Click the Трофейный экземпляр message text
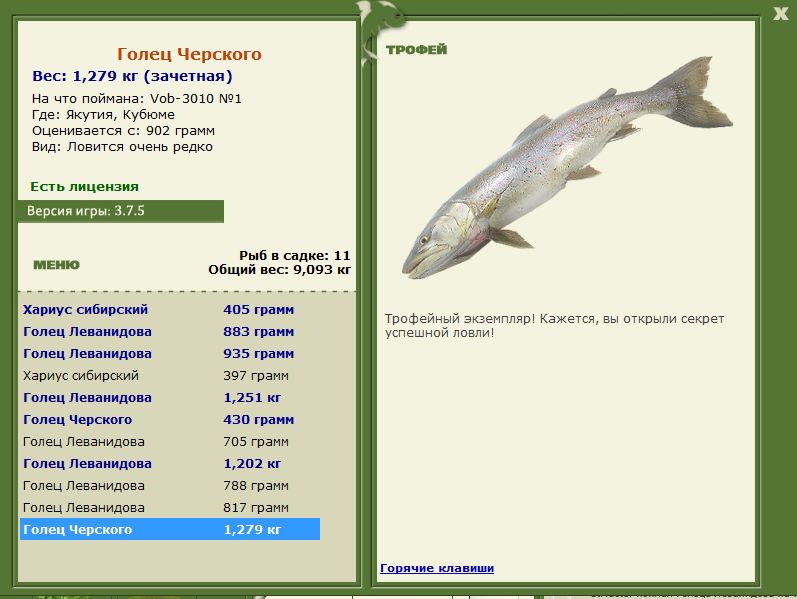The image size is (797, 599). [x=554, y=325]
